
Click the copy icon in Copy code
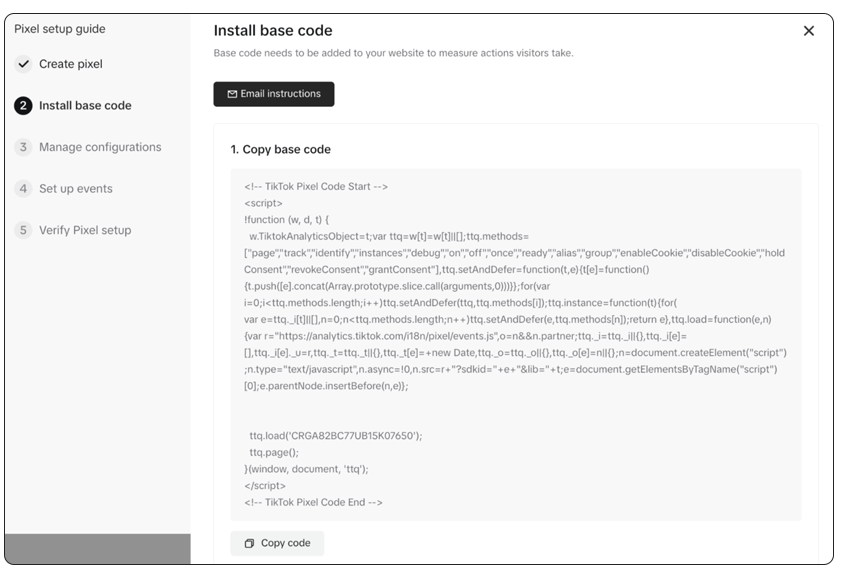(249, 543)
